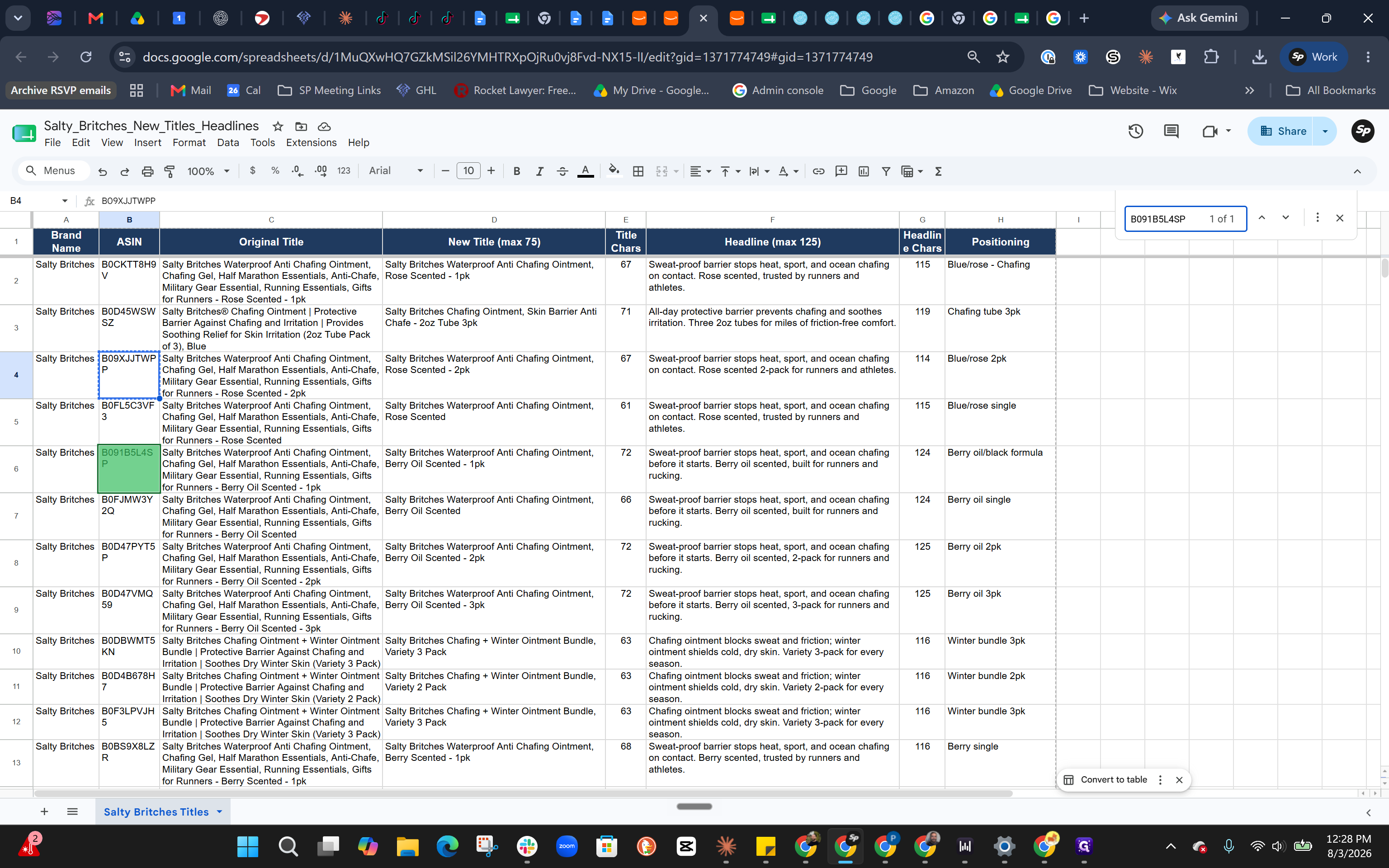The width and height of the screenshot is (1389, 868).
Task: Click the Undo icon in toolbar
Action: click(103, 171)
